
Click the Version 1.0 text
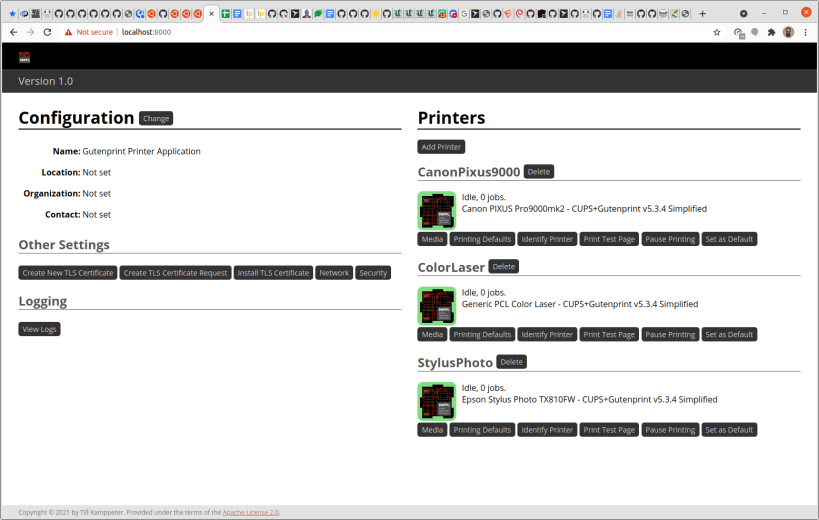point(45,81)
